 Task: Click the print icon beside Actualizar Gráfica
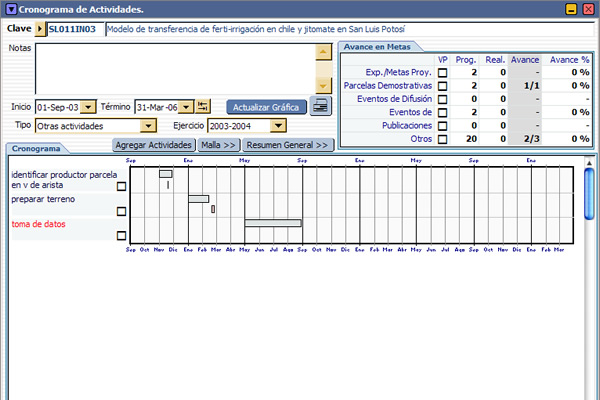320,106
